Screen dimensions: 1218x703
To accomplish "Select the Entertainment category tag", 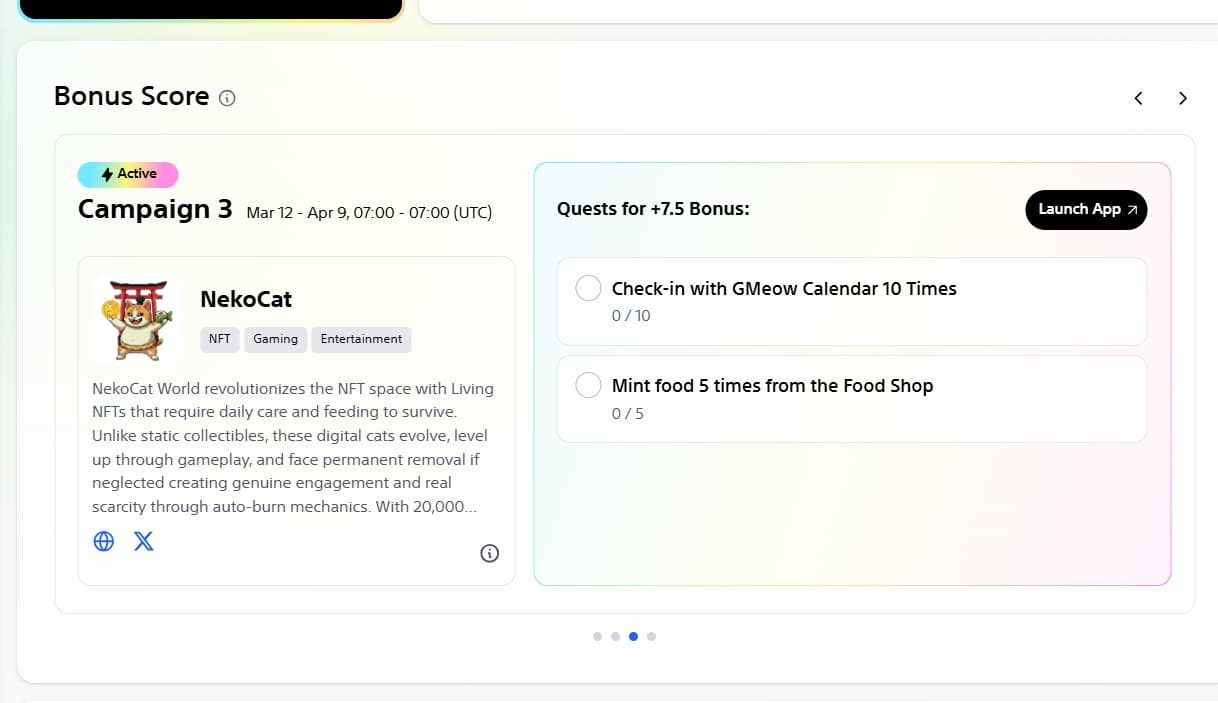I will [361, 339].
